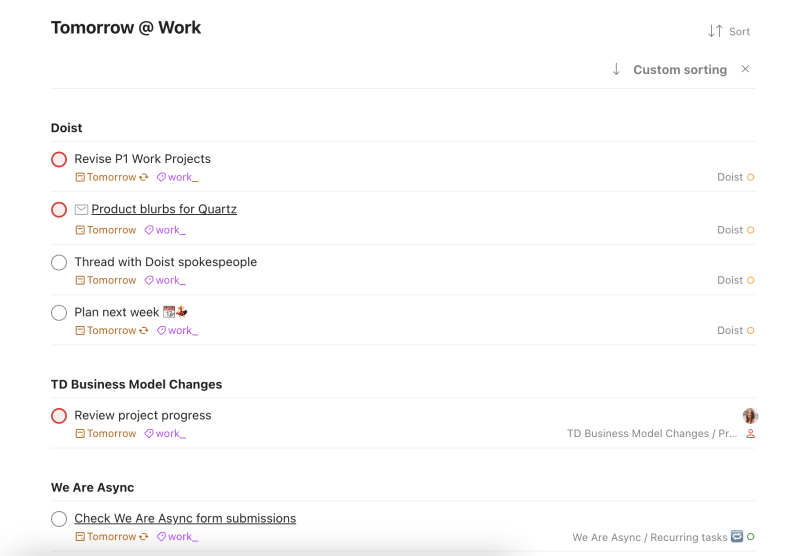
Task: Click the label tag icon on Product blurbs task
Action: pos(148,230)
